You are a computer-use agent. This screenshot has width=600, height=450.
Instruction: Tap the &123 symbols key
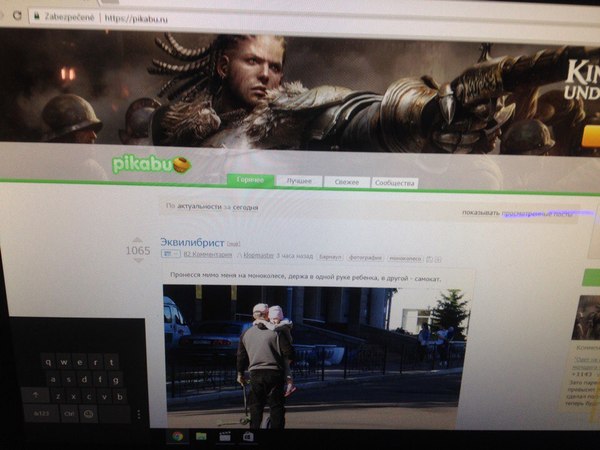click(41, 412)
